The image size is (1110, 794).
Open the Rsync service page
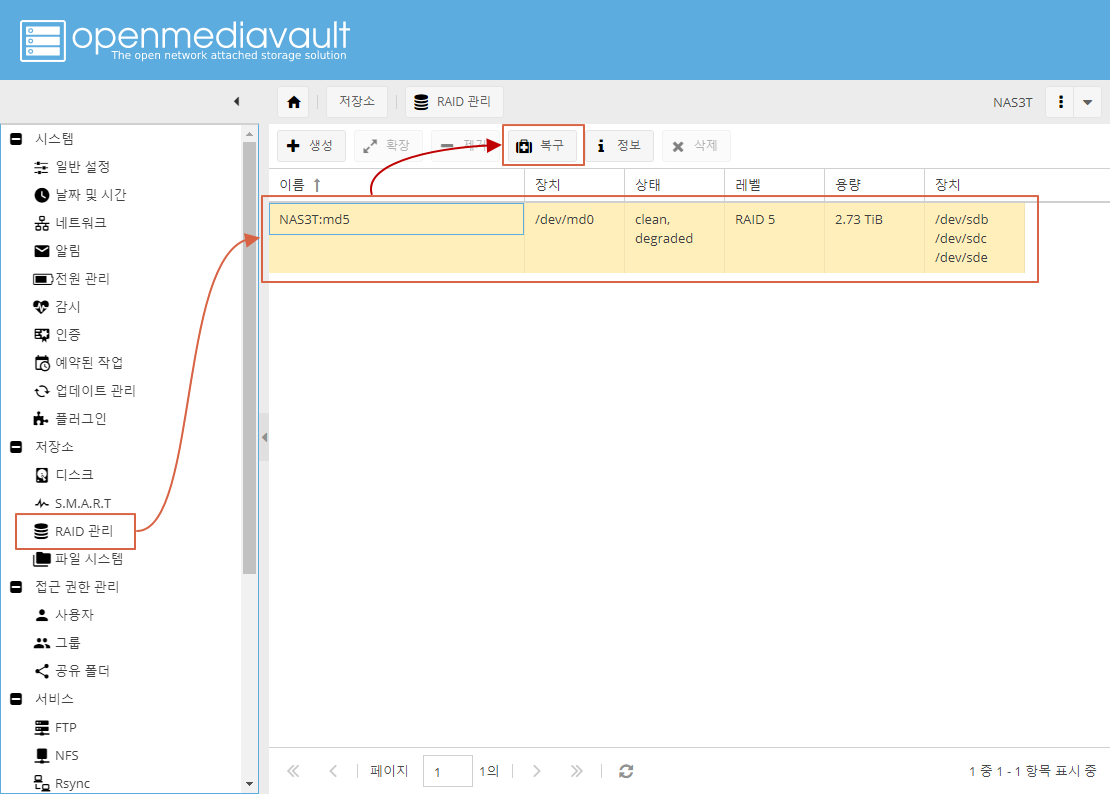click(x=62, y=783)
